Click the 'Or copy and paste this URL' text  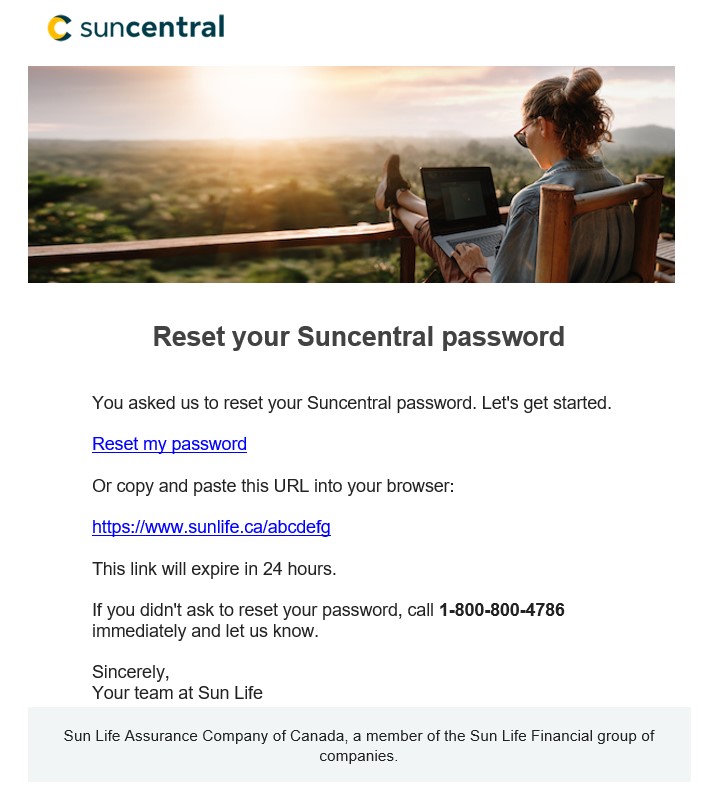[x=273, y=486]
